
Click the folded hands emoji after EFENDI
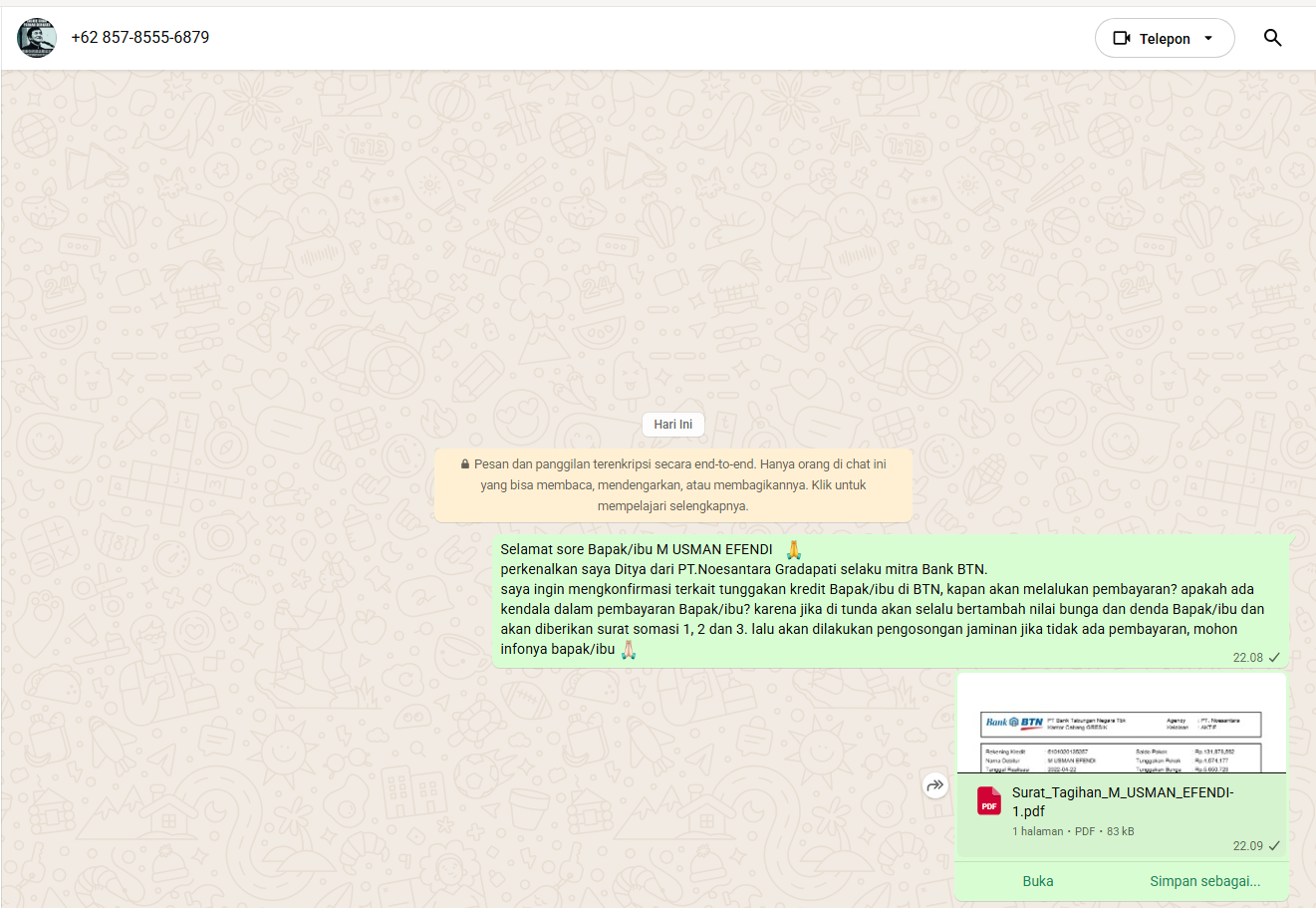tap(793, 550)
